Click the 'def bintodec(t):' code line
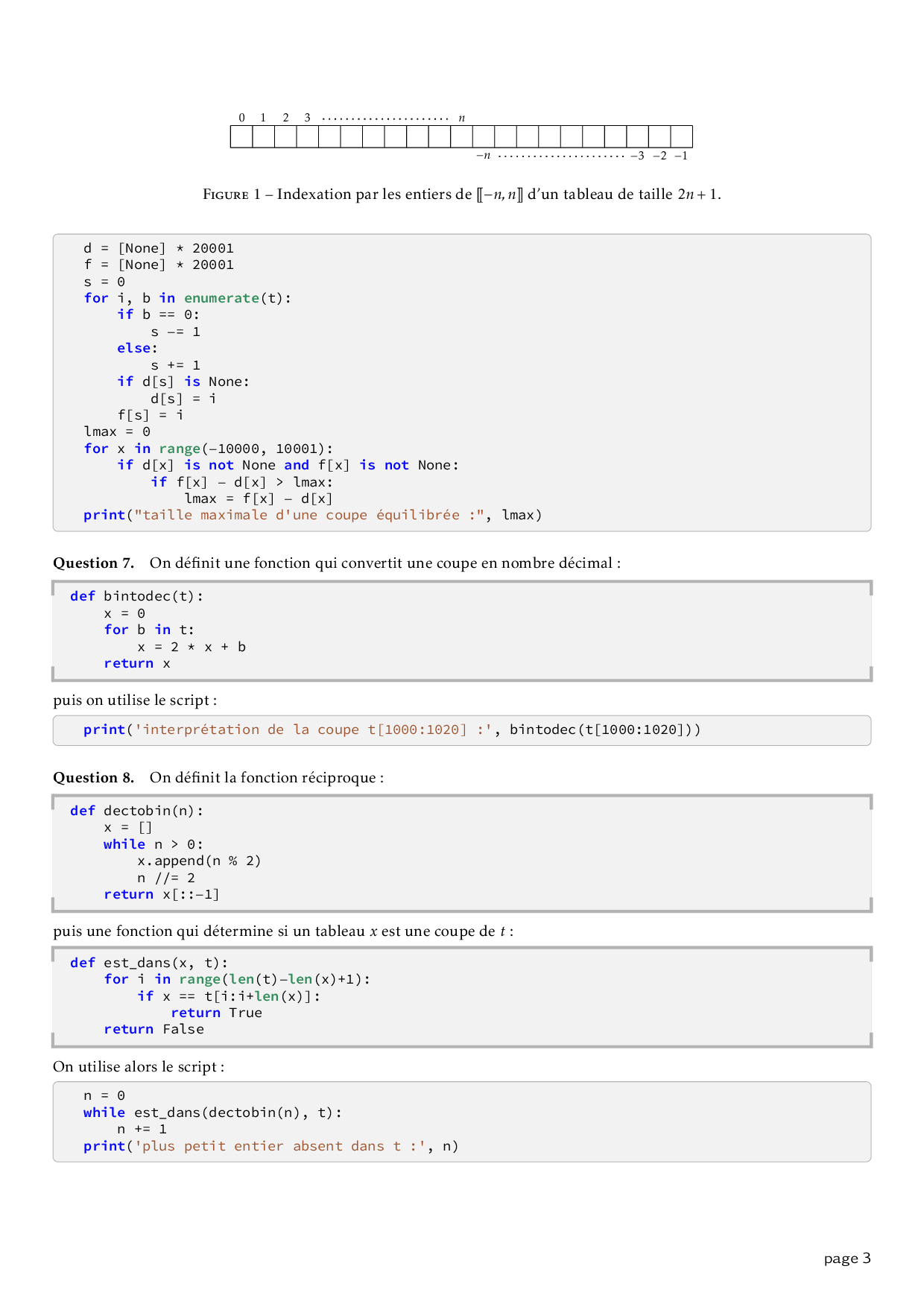This screenshot has height=1307, width=924. tap(136, 596)
